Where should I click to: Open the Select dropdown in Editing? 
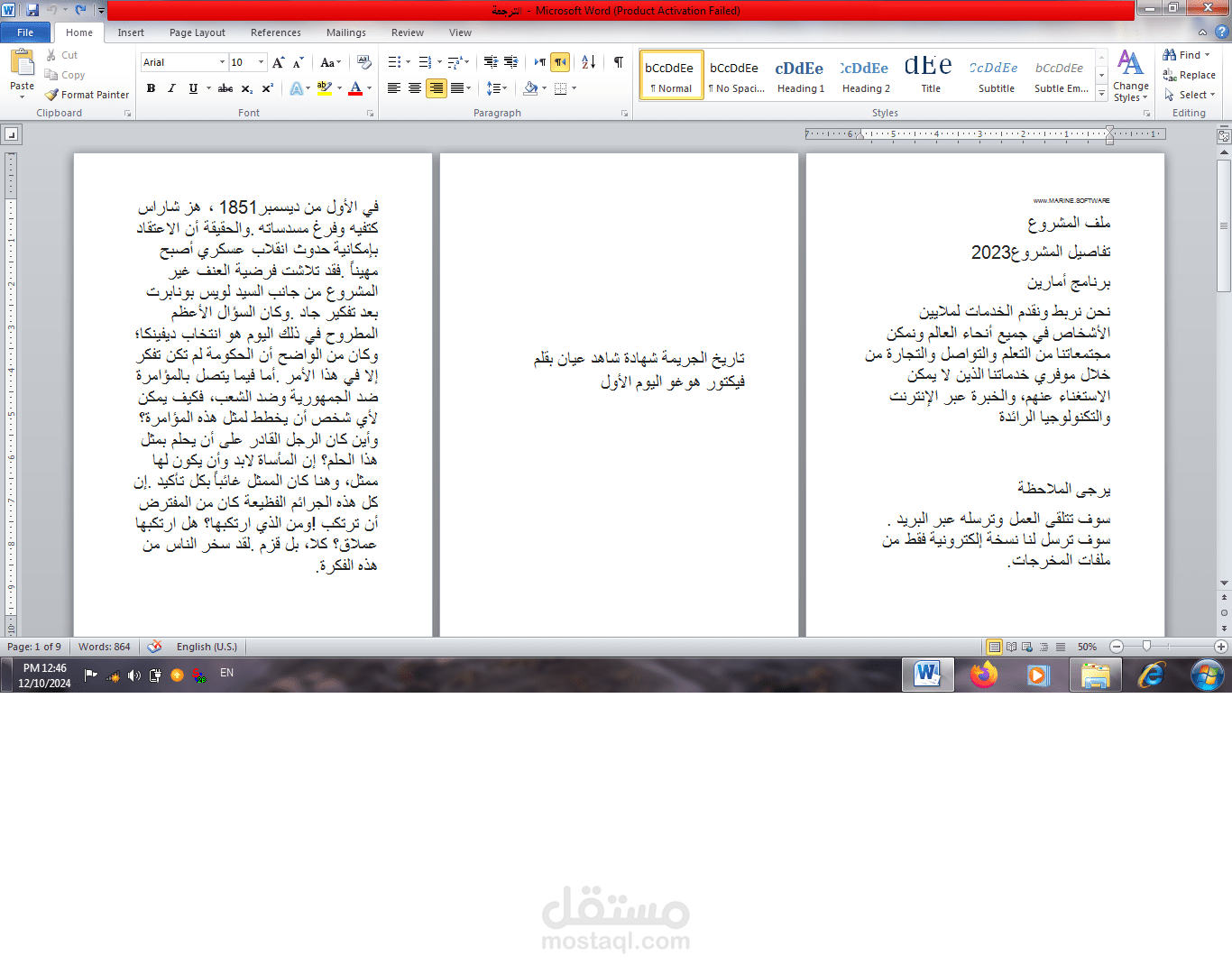point(1191,95)
